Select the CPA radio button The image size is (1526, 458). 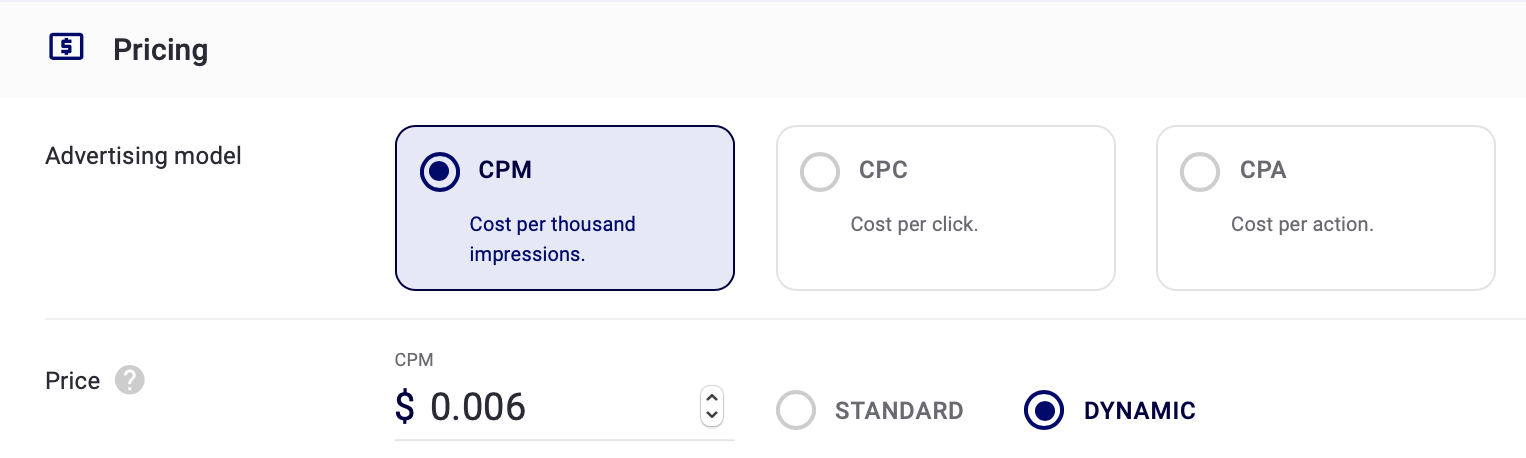pos(1200,172)
